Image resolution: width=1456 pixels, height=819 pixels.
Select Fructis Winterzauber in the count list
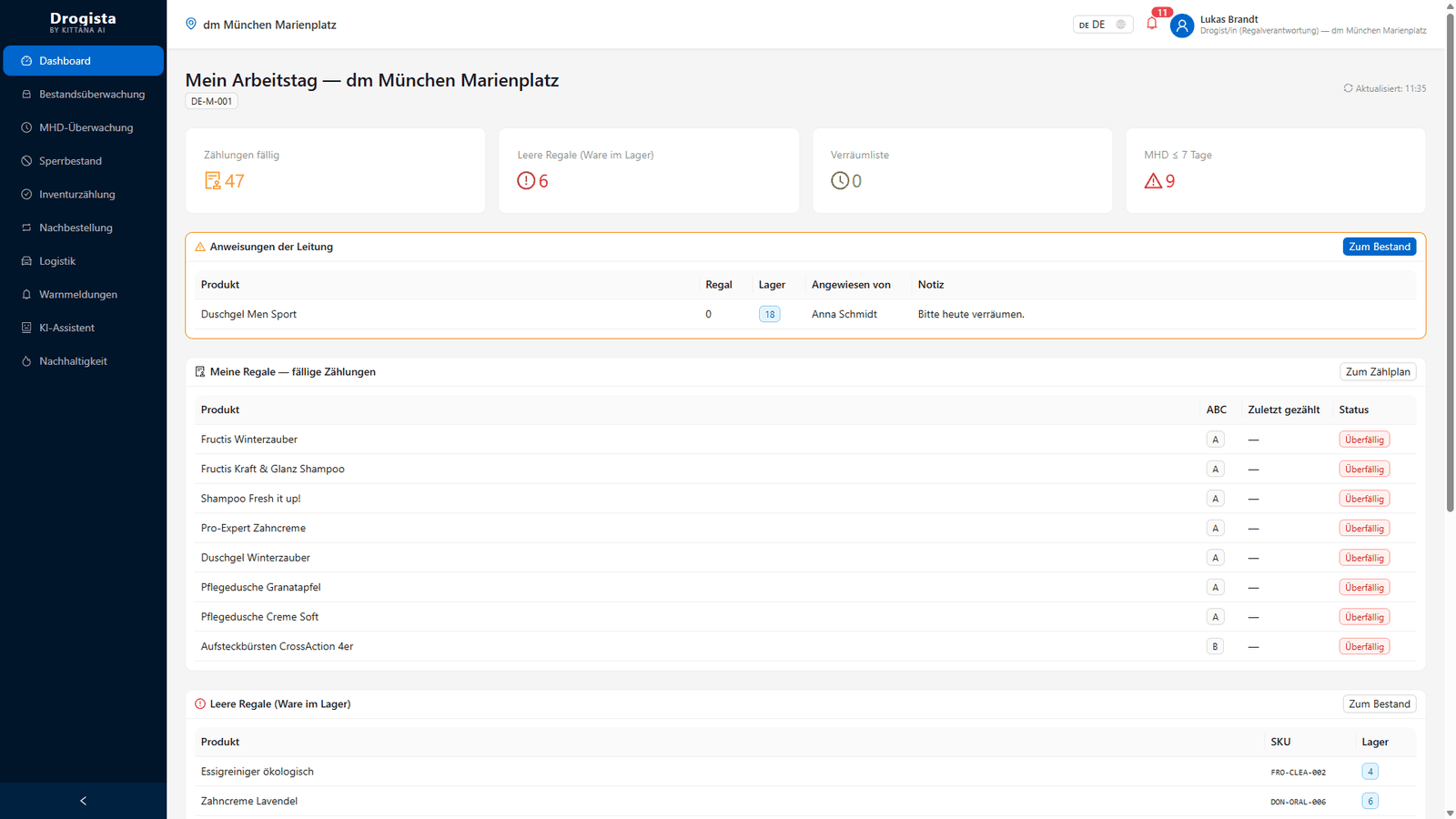coord(805,440)
